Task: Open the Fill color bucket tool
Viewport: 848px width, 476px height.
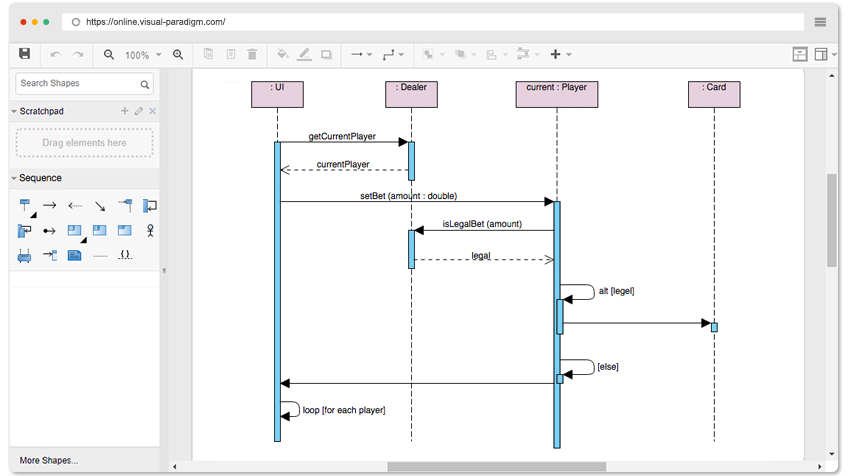Action: [x=282, y=54]
